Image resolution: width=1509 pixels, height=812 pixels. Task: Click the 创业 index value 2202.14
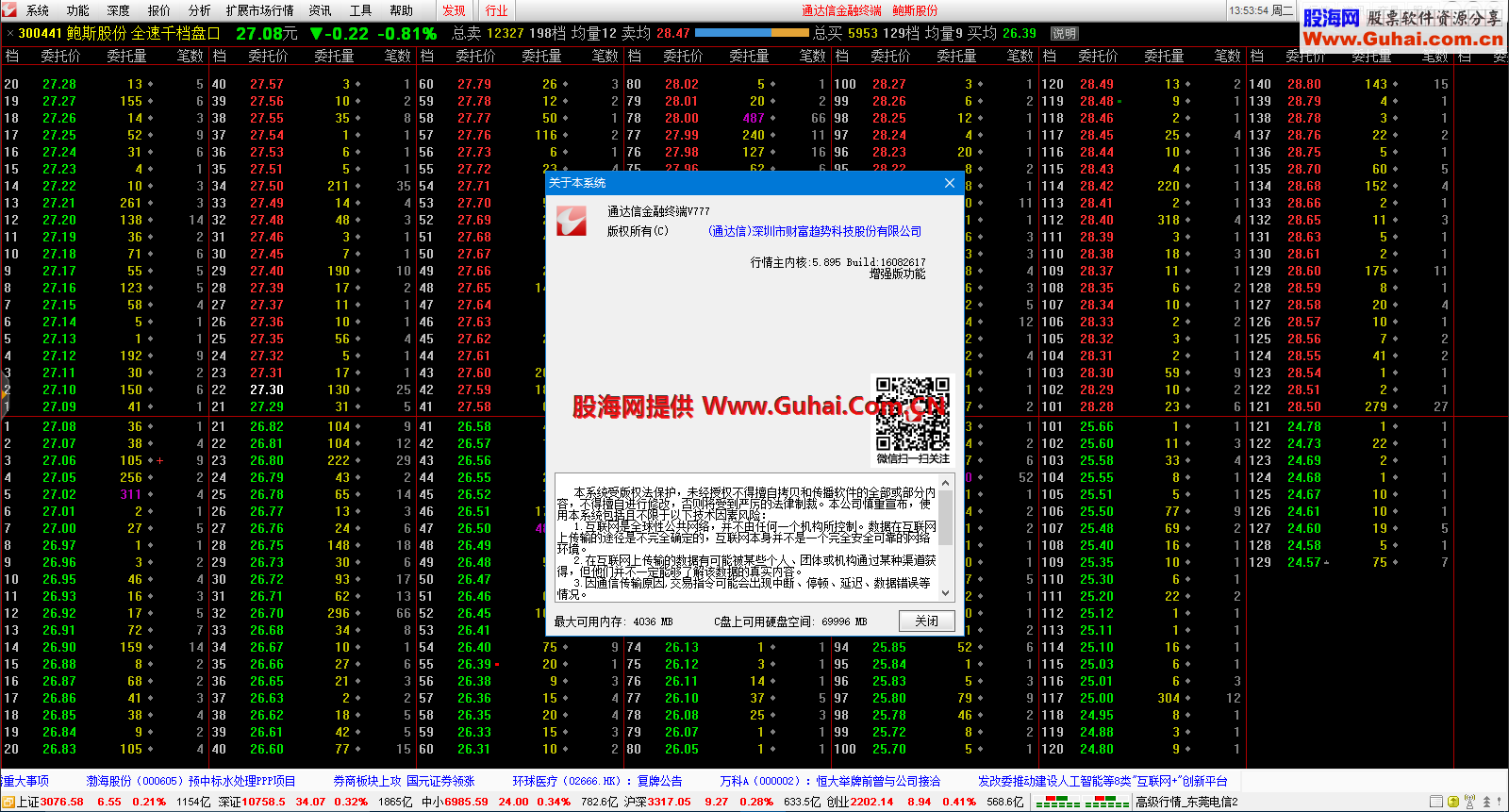point(871,802)
